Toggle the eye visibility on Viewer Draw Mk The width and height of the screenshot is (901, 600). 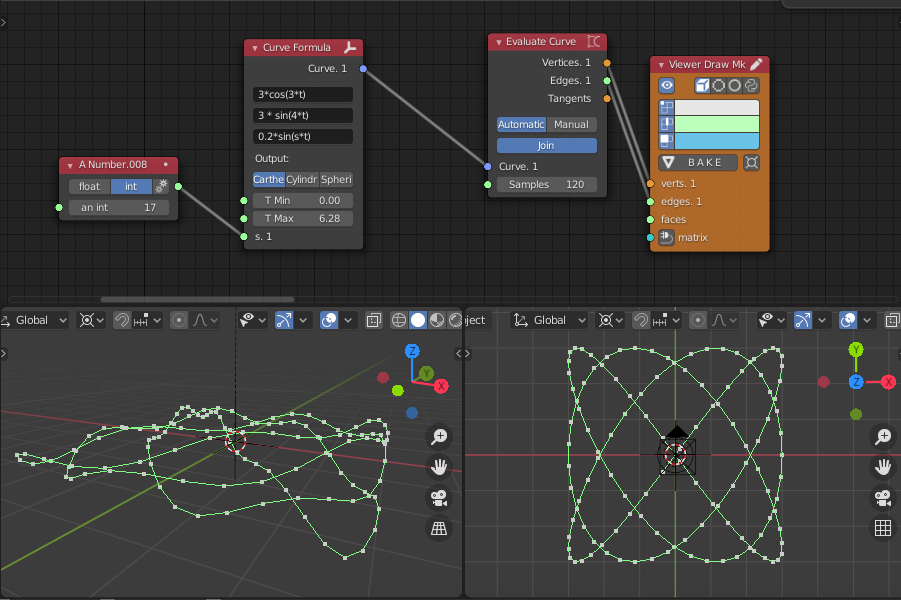(666, 85)
